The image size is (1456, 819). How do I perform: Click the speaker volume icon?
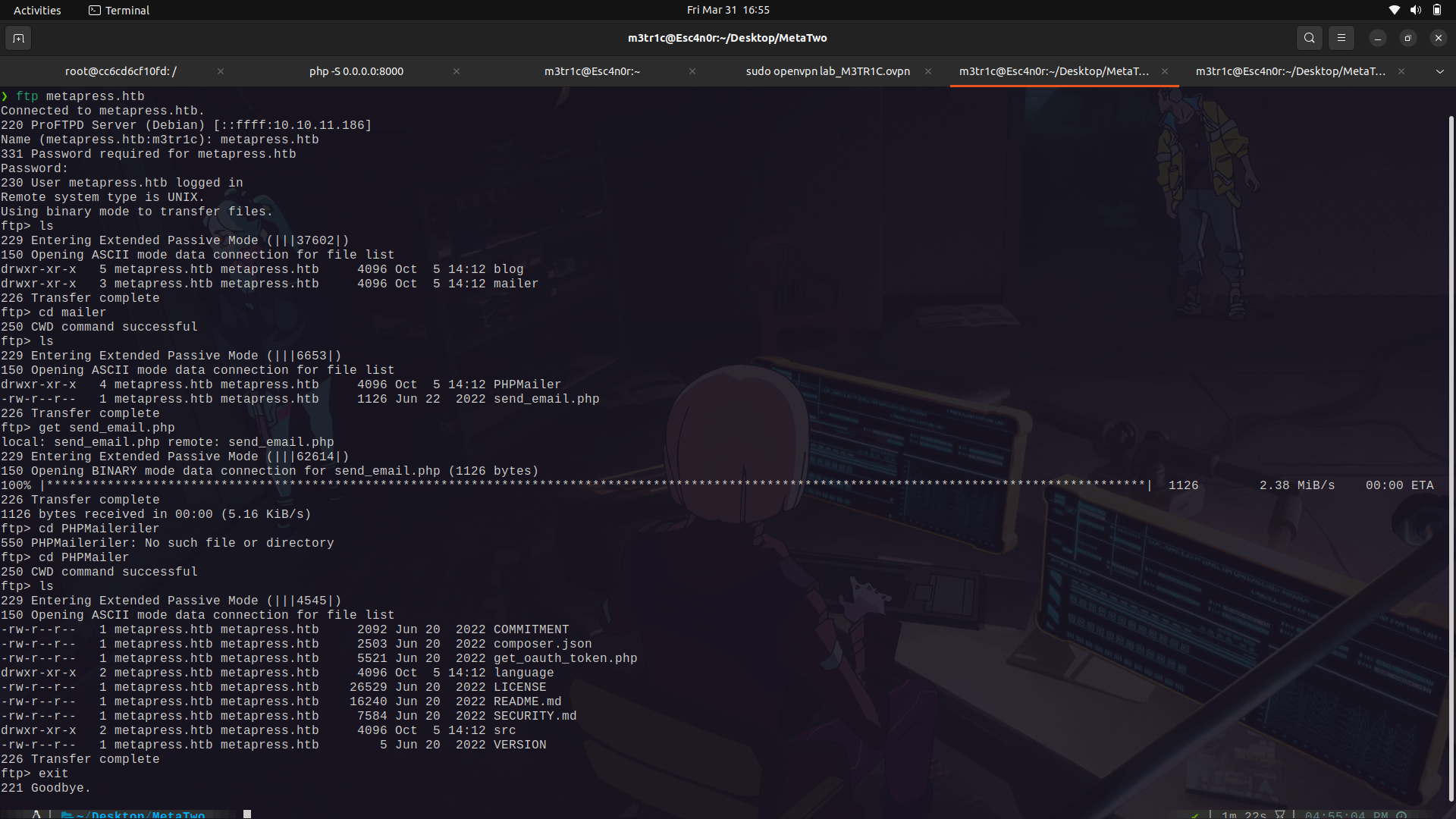click(1414, 10)
